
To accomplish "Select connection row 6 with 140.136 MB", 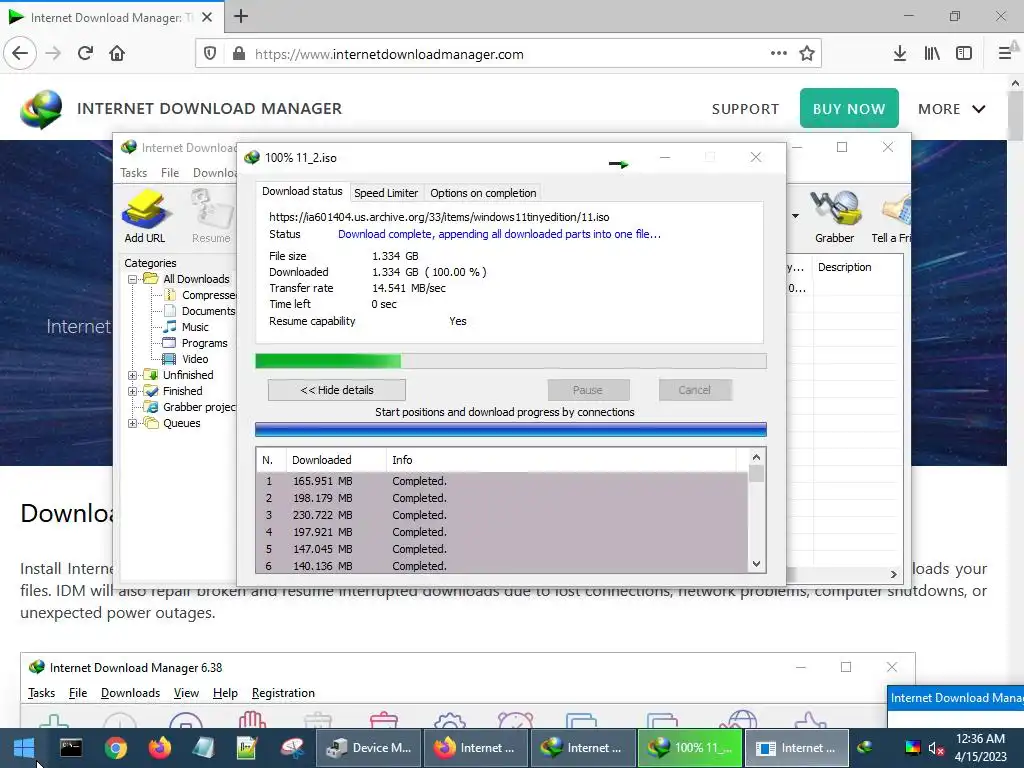I will [x=502, y=566].
